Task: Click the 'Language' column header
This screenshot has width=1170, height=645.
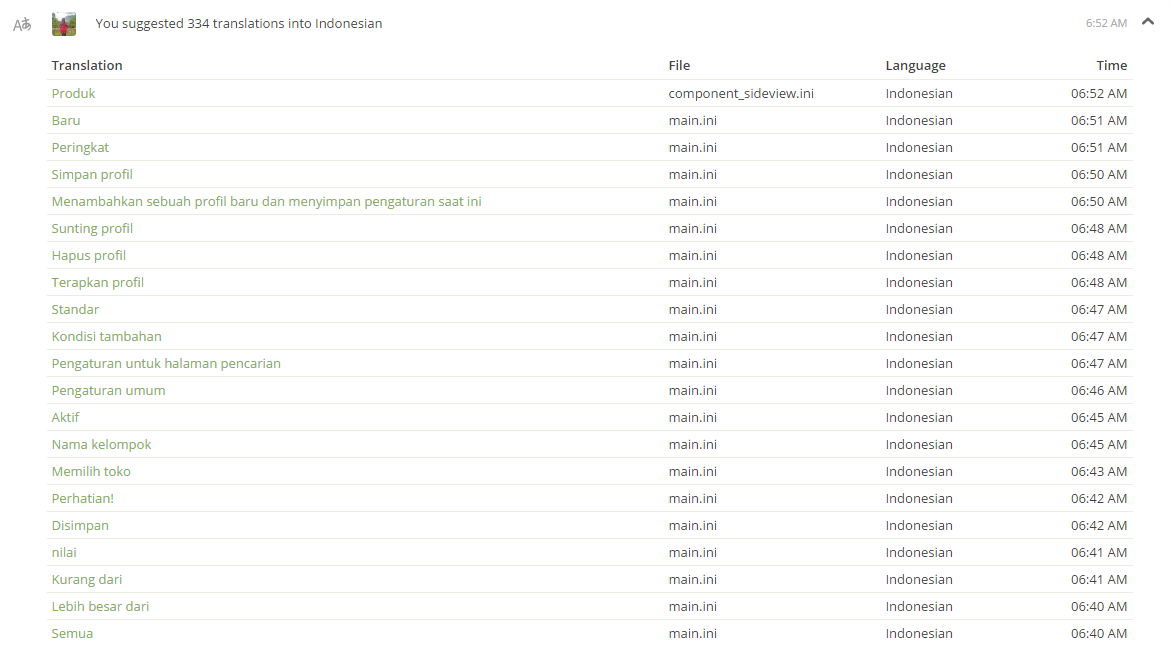Action: pos(916,66)
